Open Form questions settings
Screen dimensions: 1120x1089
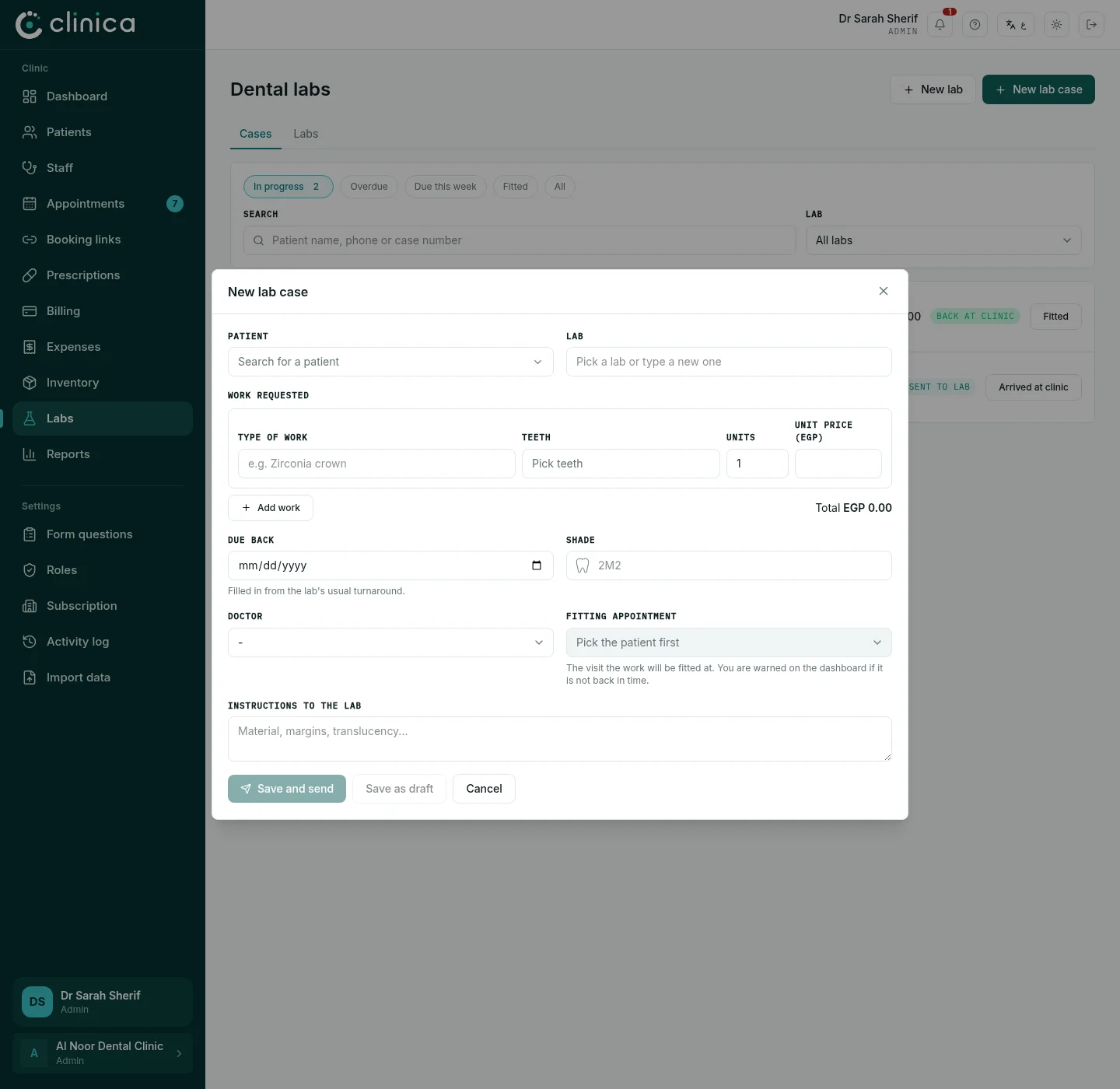coord(103,534)
